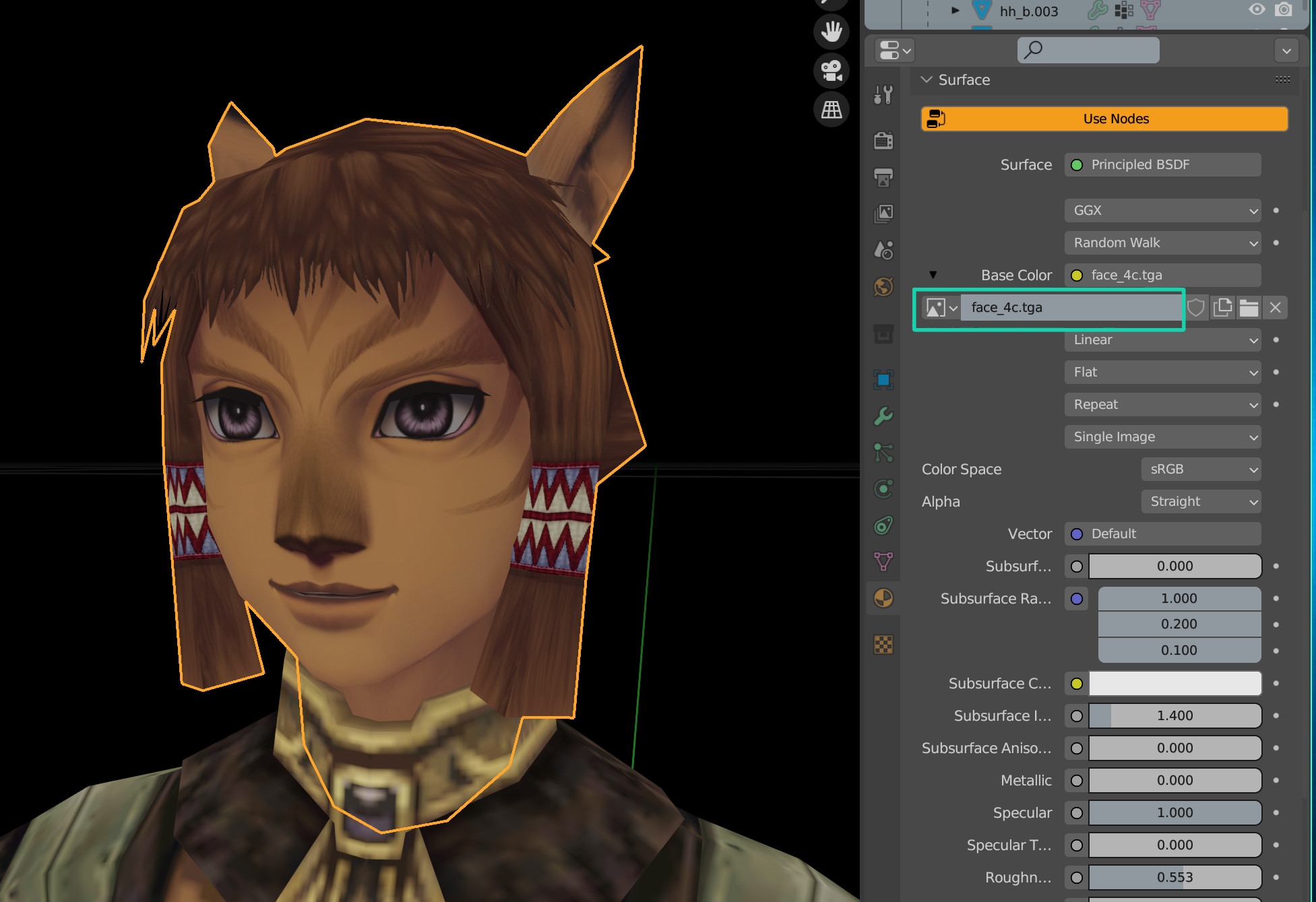Click the properties search field
The width and height of the screenshot is (1316, 902).
(1088, 51)
